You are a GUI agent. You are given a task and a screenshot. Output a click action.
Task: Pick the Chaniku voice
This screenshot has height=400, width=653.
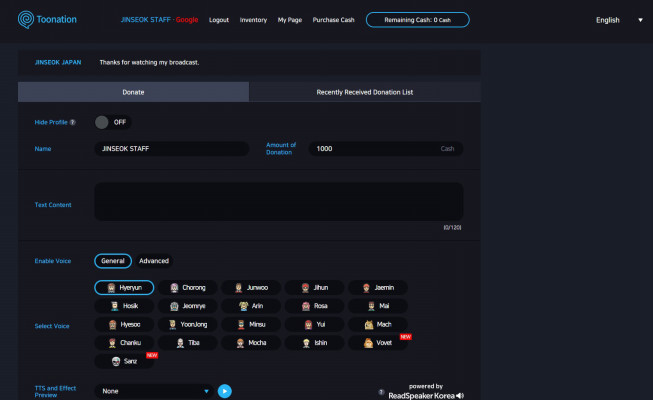124,342
